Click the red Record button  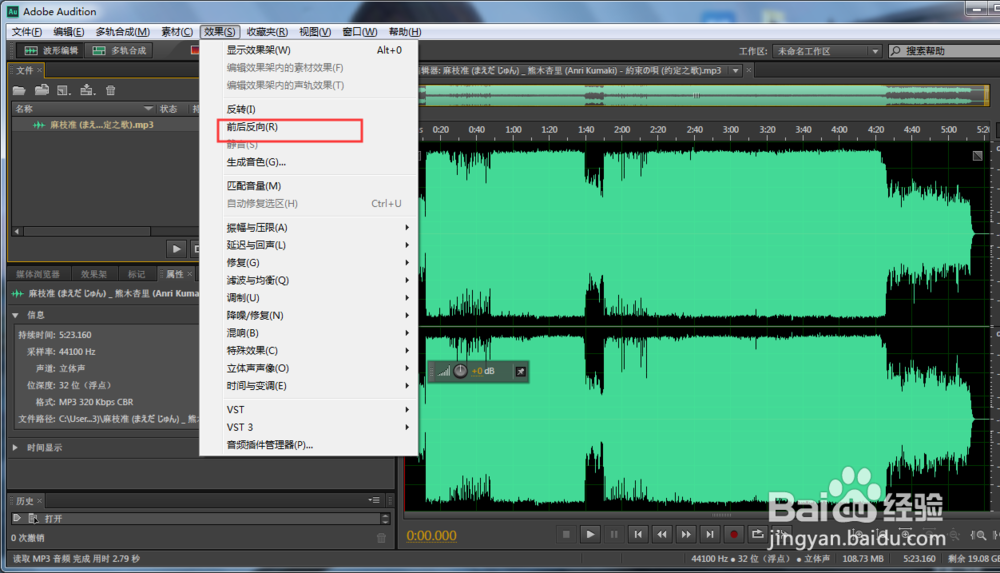coord(733,535)
